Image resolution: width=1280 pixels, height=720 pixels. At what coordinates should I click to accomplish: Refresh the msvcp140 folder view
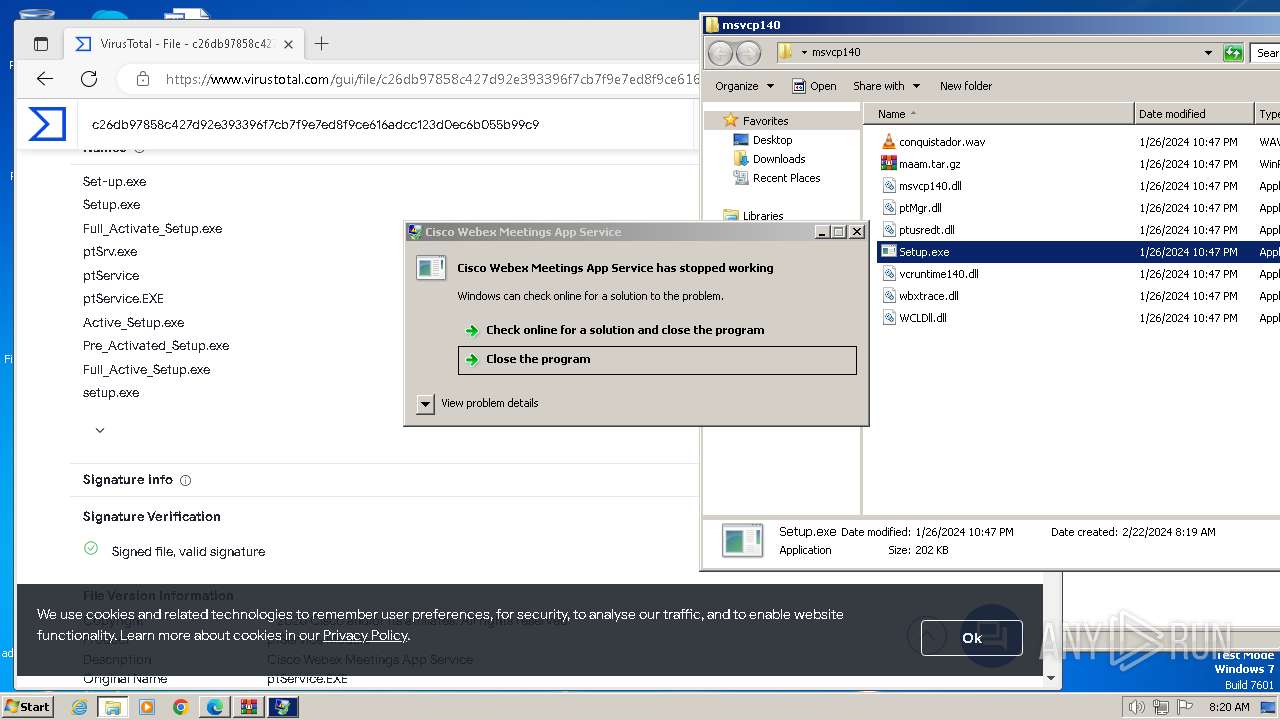coord(1233,52)
